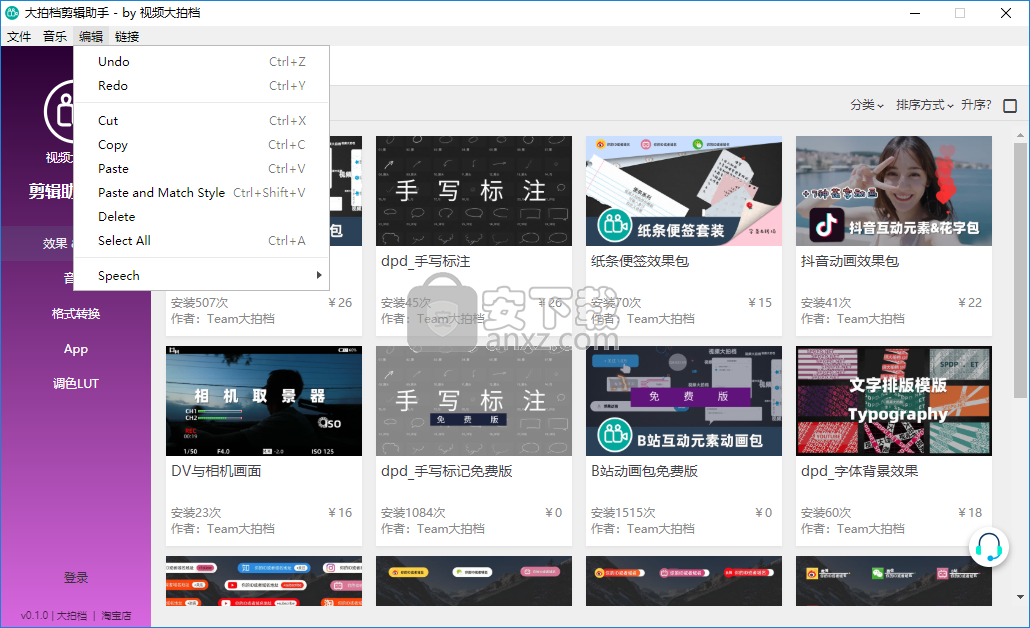Image resolution: width=1030 pixels, height=628 pixels.
Task: Open the customer service headset icon
Action: (988, 547)
